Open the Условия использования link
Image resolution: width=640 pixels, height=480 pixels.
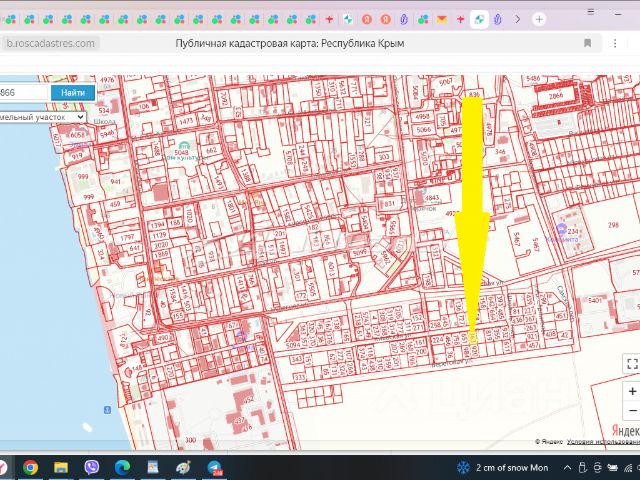point(602,441)
